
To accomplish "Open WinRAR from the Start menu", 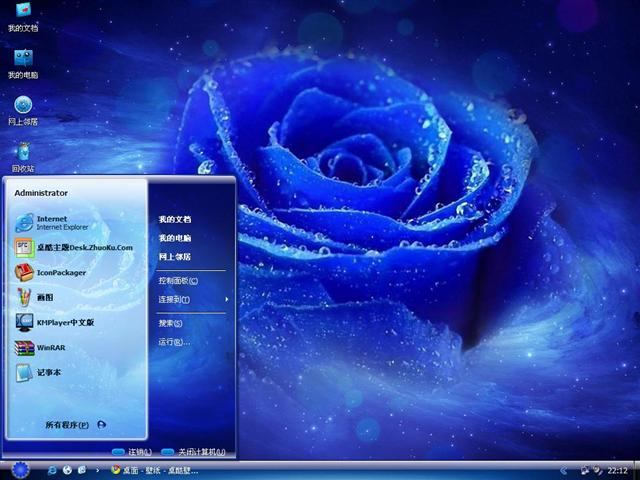I will (50, 348).
